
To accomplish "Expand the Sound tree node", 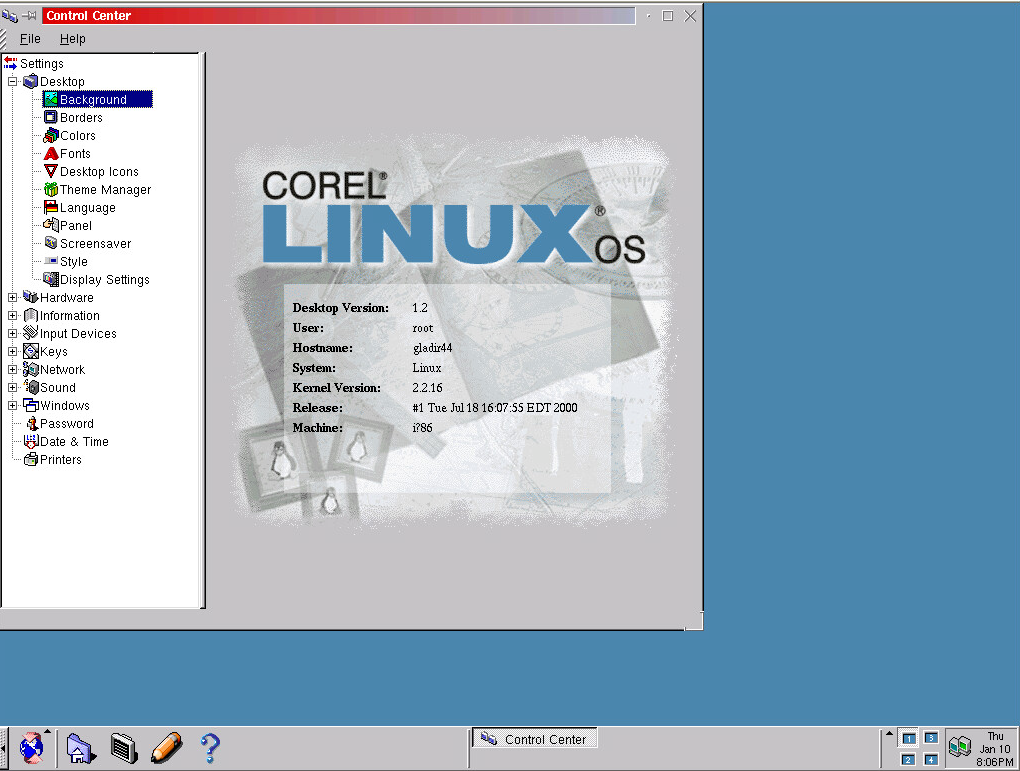I will point(13,388).
